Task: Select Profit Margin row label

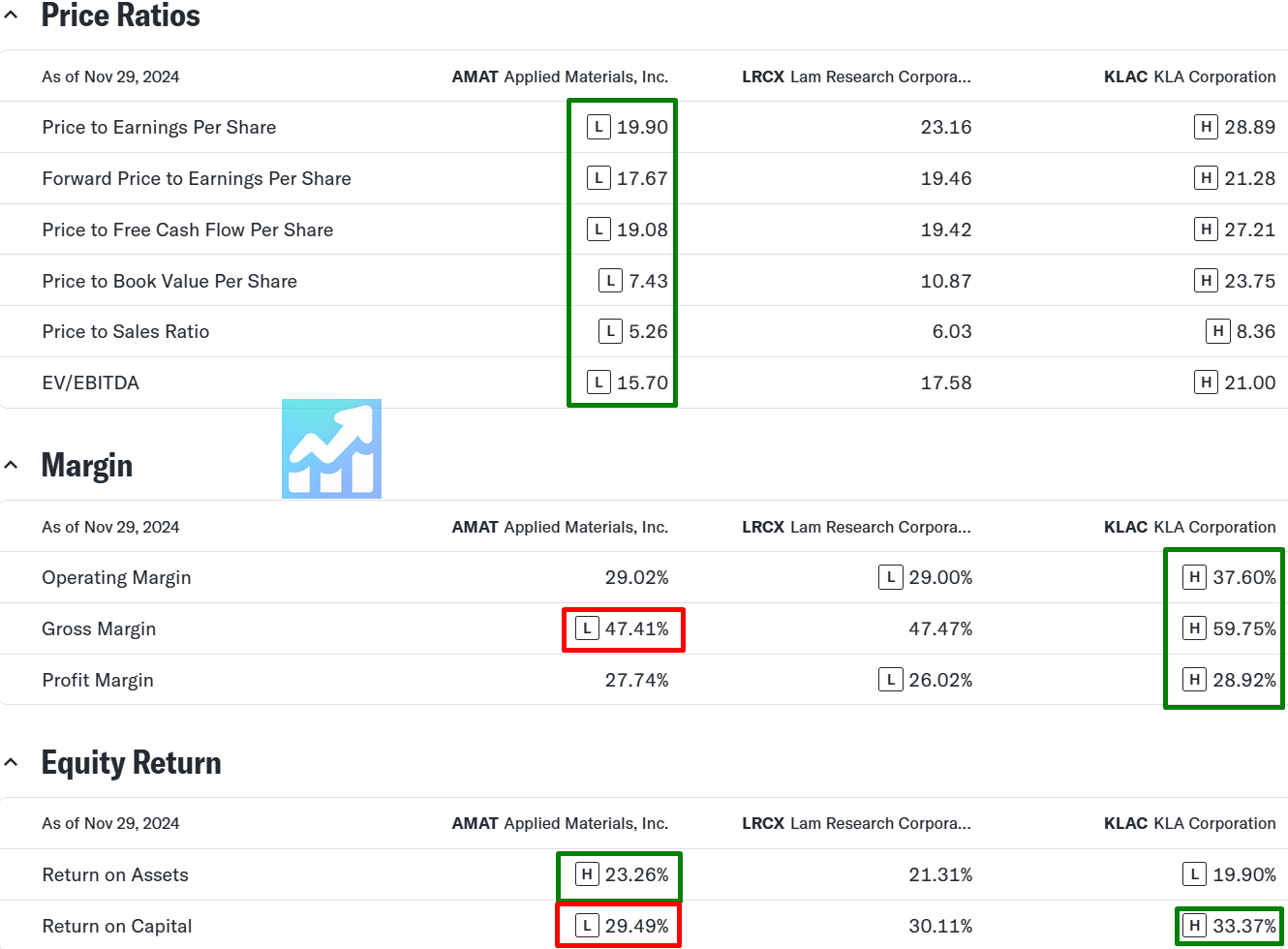Action: pos(97,680)
